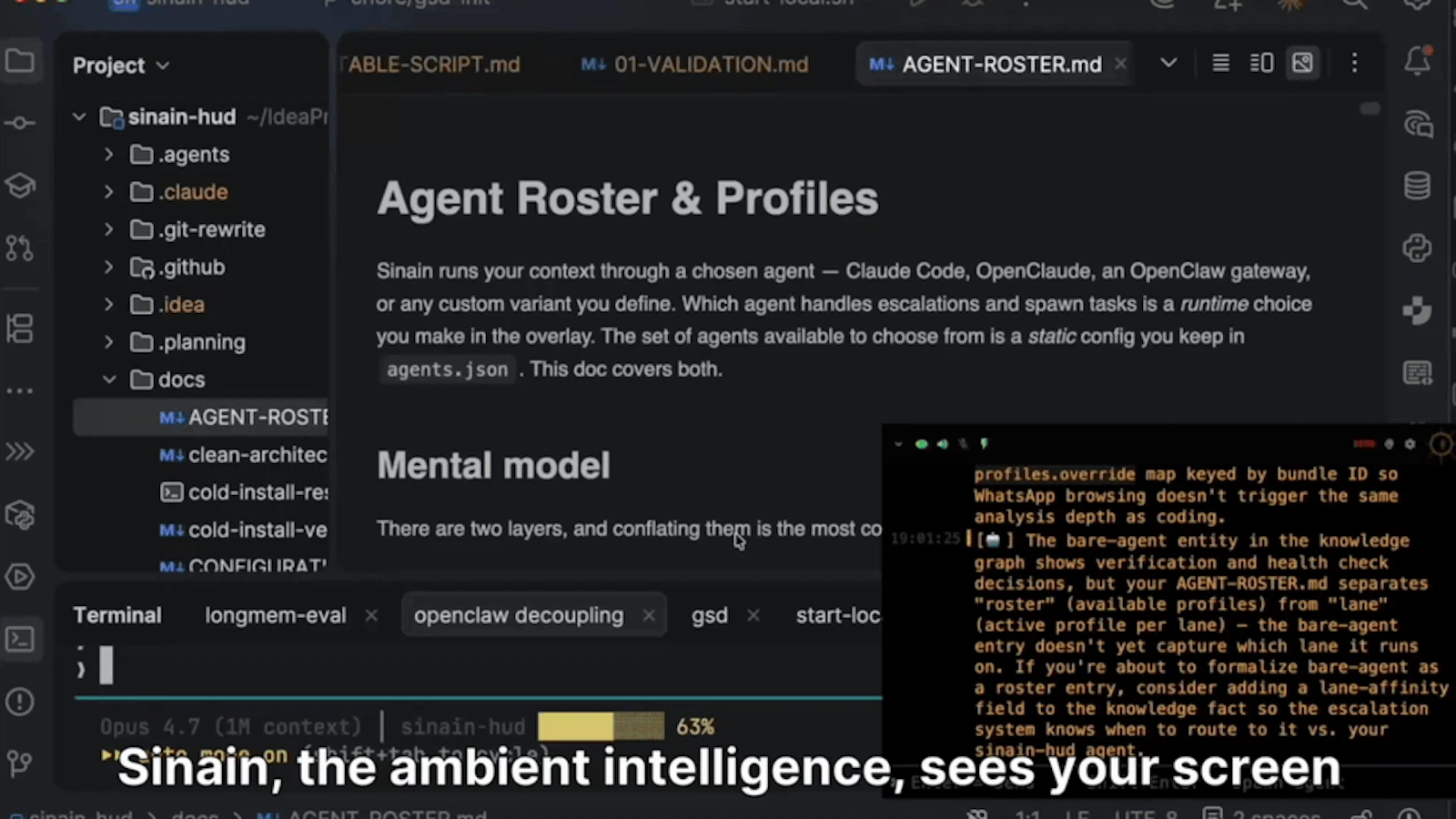Click the green status dot in overlay
This screenshot has height=819, width=1456.
[x=921, y=444]
